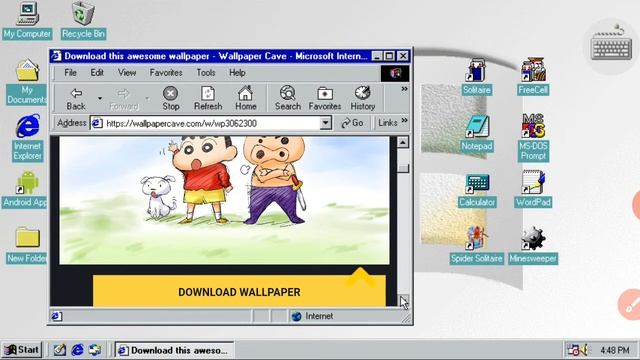This screenshot has height=360, width=640.
Task: Click the Internet Explorer title bar icon
Action: pyautogui.click(x=56, y=56)
